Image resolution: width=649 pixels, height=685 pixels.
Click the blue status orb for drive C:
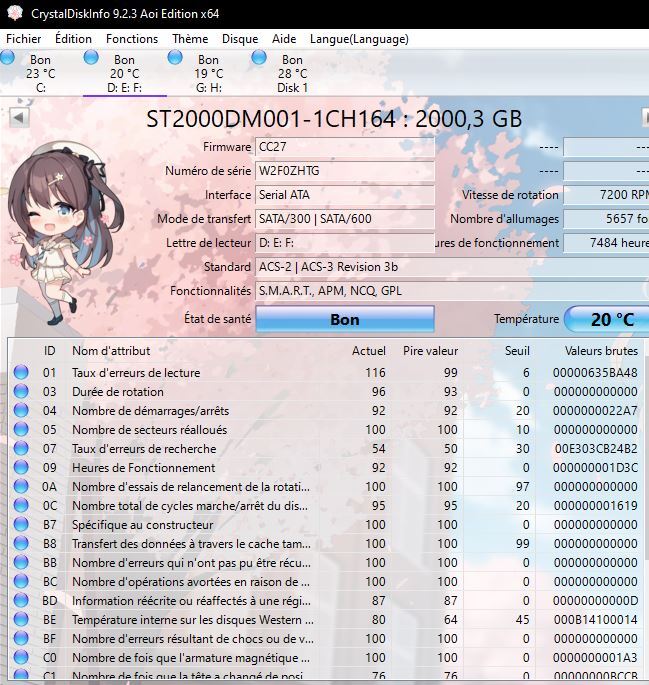click(7, 58)
